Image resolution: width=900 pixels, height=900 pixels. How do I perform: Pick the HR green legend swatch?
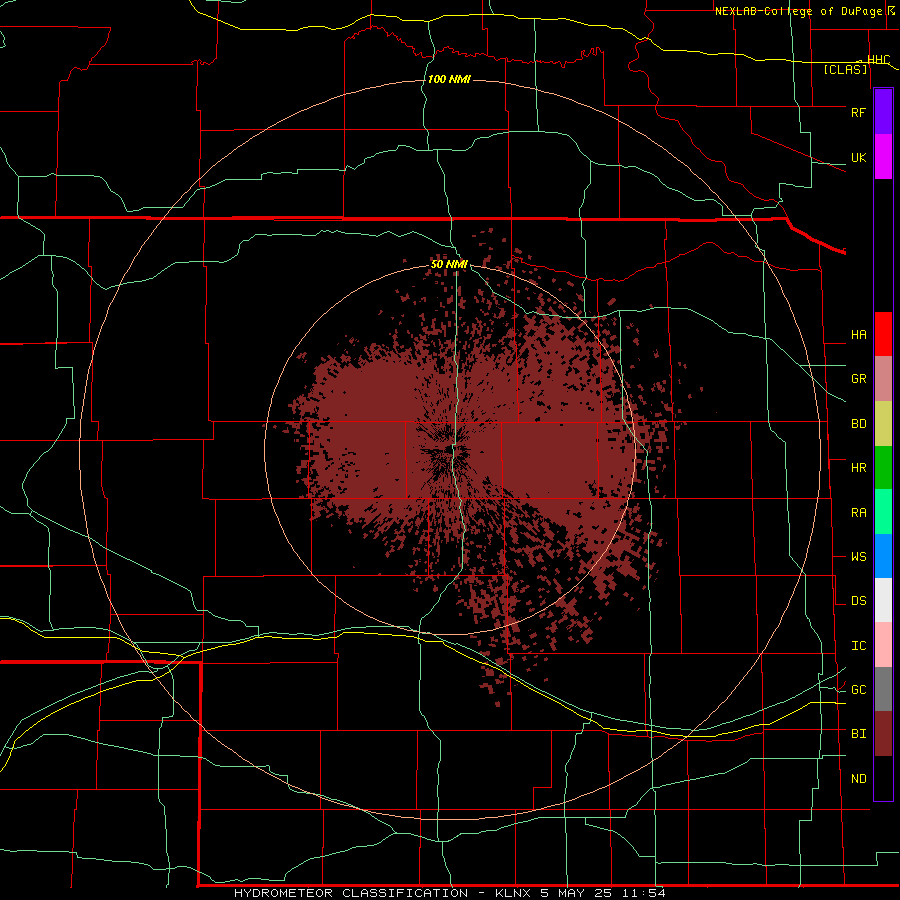click(x=883, y=468)
